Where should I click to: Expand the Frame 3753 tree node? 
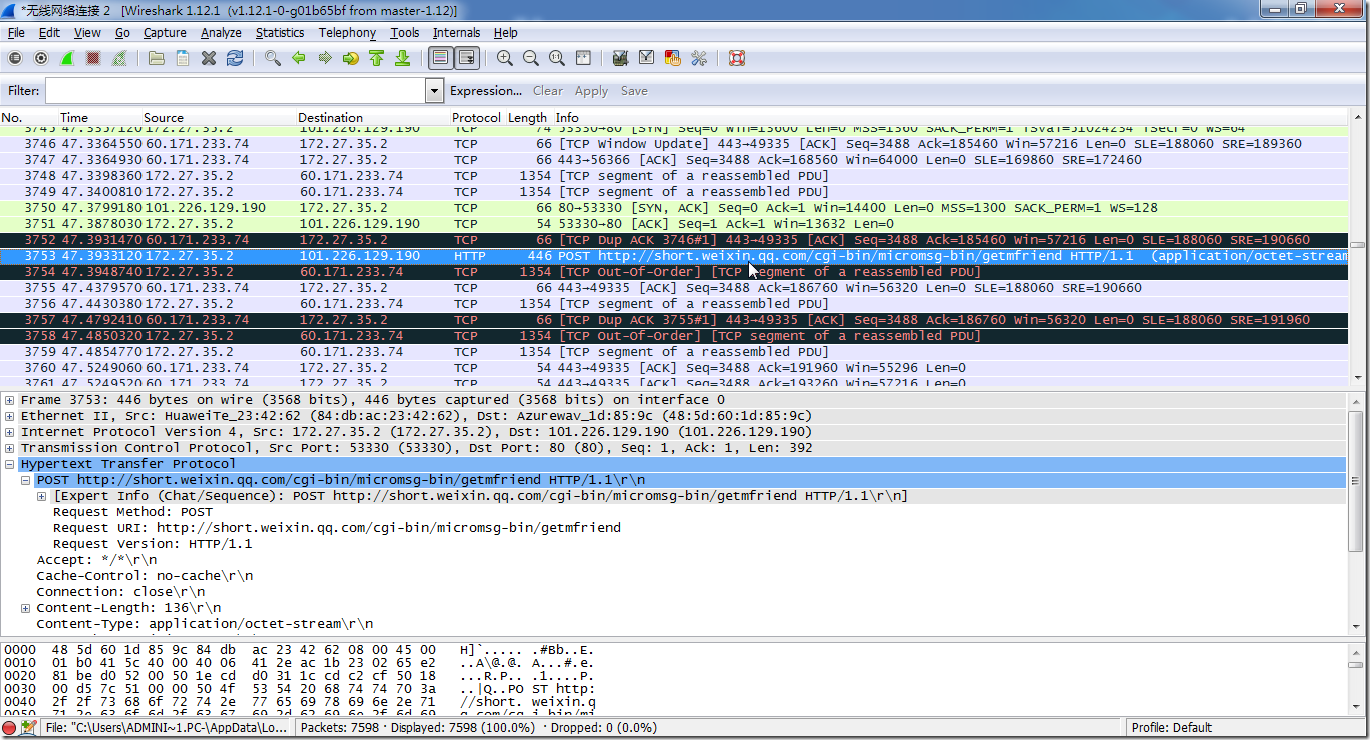[x=10, y=400]
